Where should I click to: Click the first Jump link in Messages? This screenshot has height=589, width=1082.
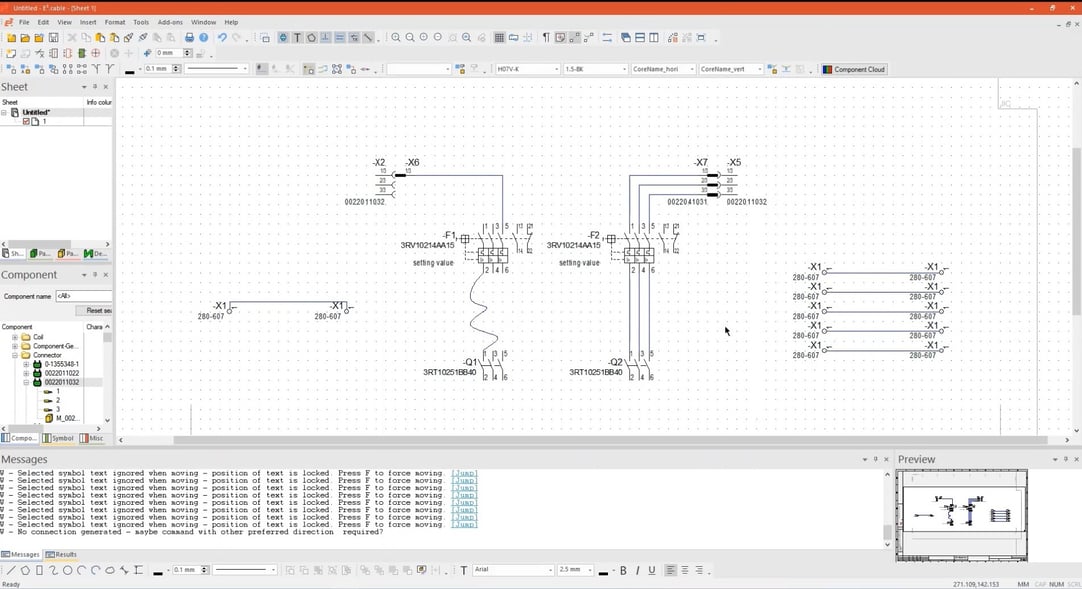464,473
